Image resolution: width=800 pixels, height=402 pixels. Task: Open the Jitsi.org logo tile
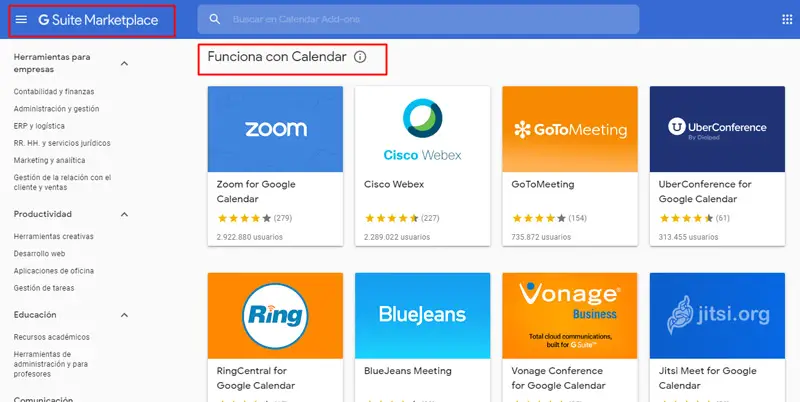pos(717,314)
